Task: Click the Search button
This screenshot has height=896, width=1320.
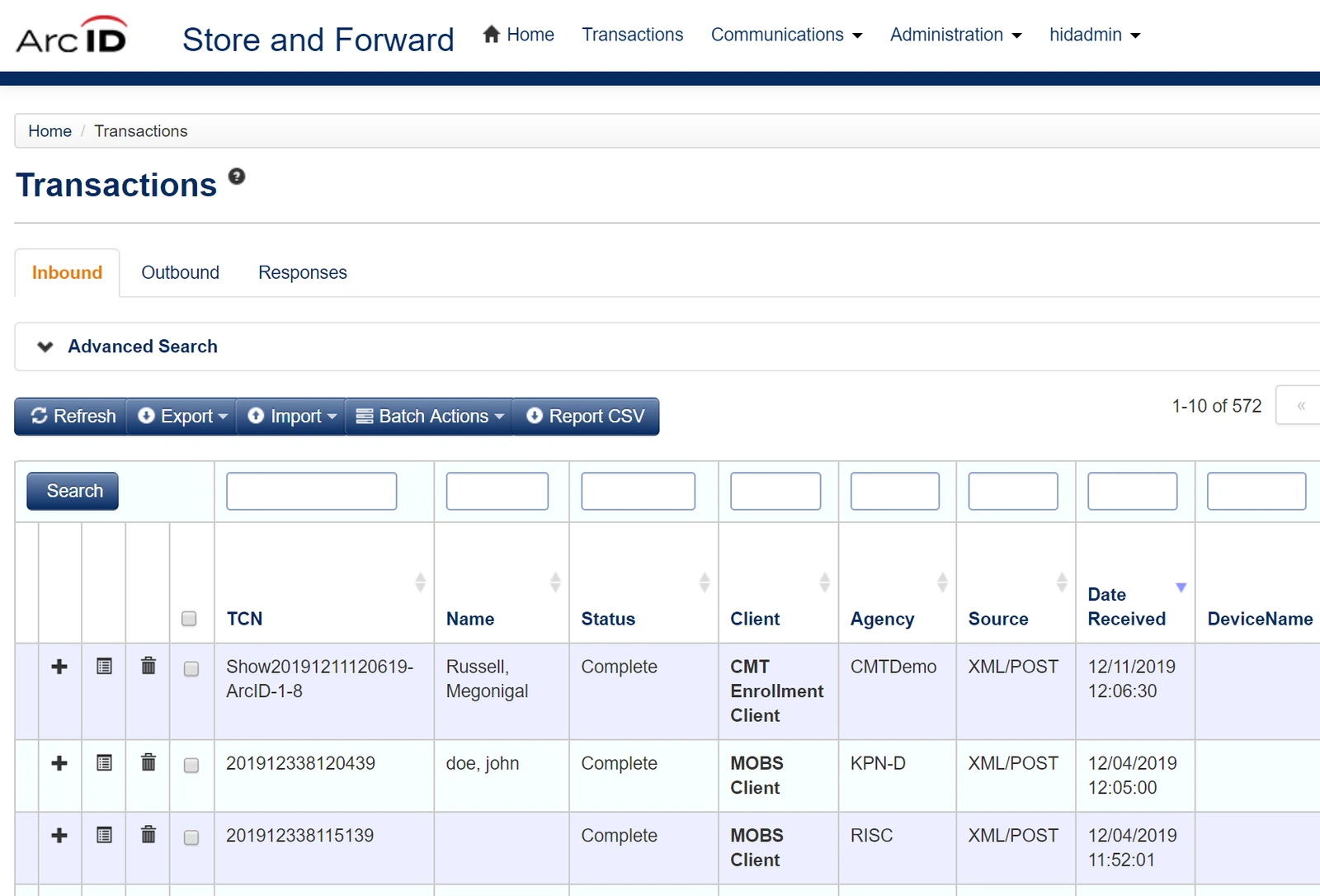Action: pos(73,491)
